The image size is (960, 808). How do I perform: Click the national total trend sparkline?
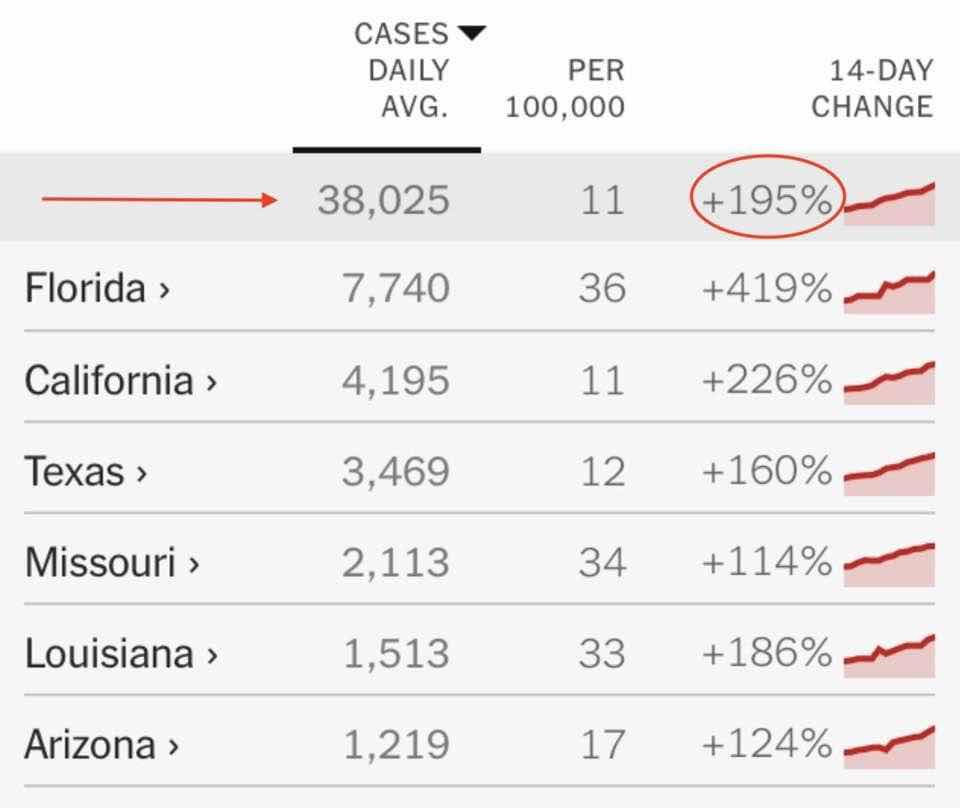[890, 204]
